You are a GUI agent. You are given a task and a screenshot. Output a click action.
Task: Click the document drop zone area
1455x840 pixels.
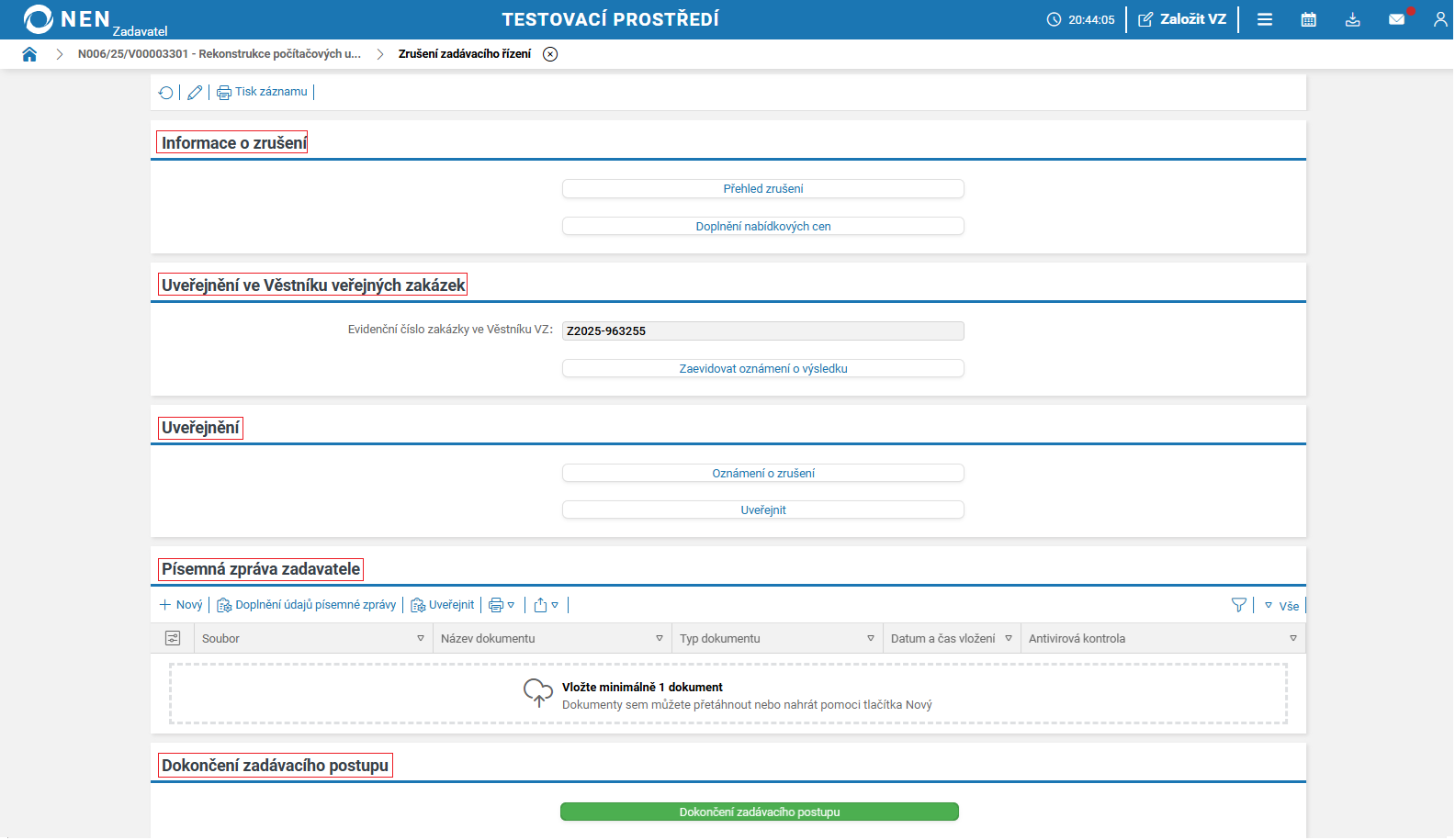point(728,695)
